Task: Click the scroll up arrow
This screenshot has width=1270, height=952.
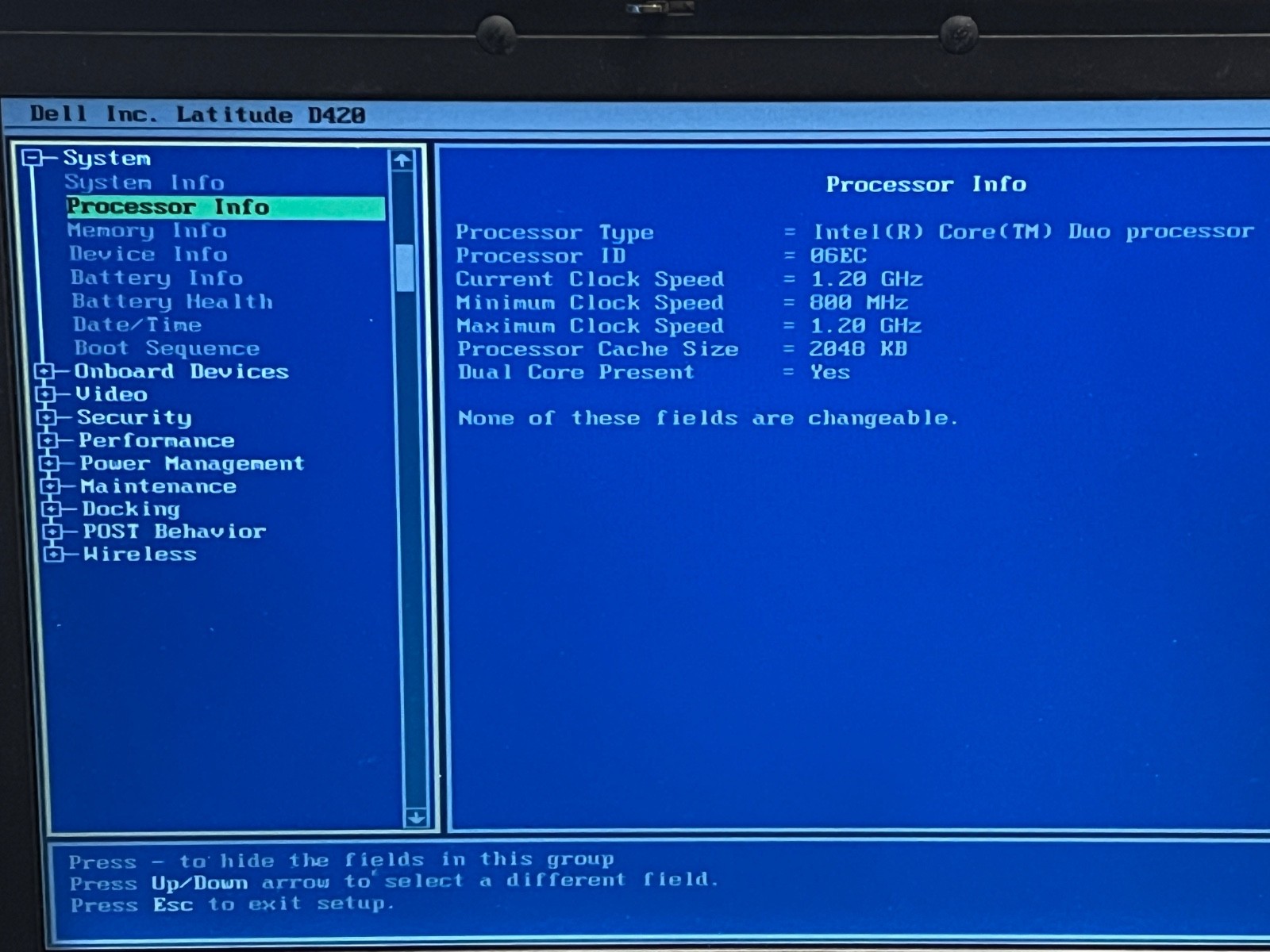Action: tap(402, 160)
